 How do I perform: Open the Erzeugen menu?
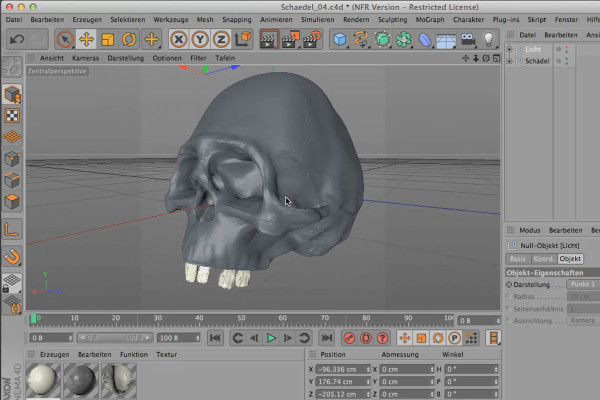coord(87,20)
